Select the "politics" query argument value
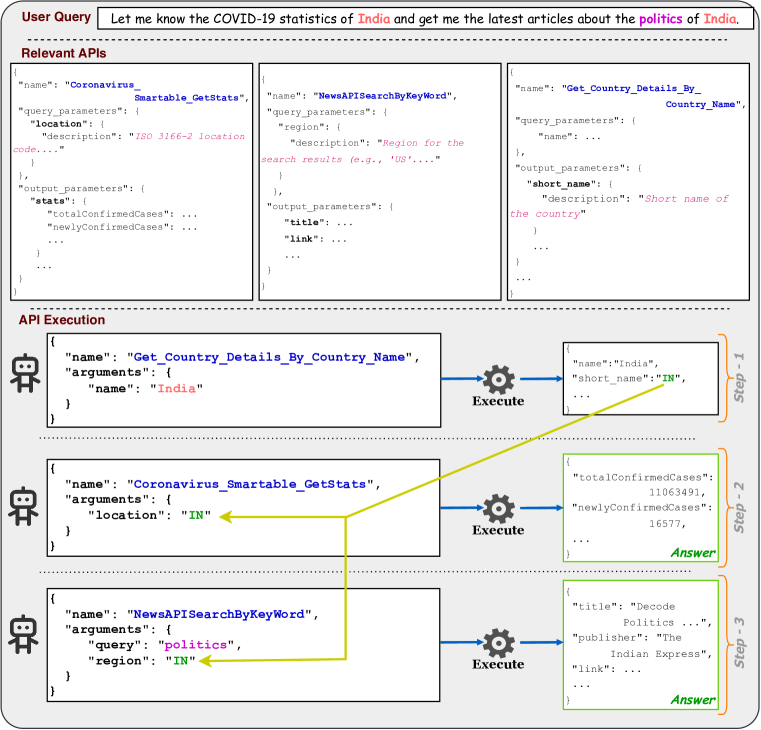 click(x=205, y=645)
